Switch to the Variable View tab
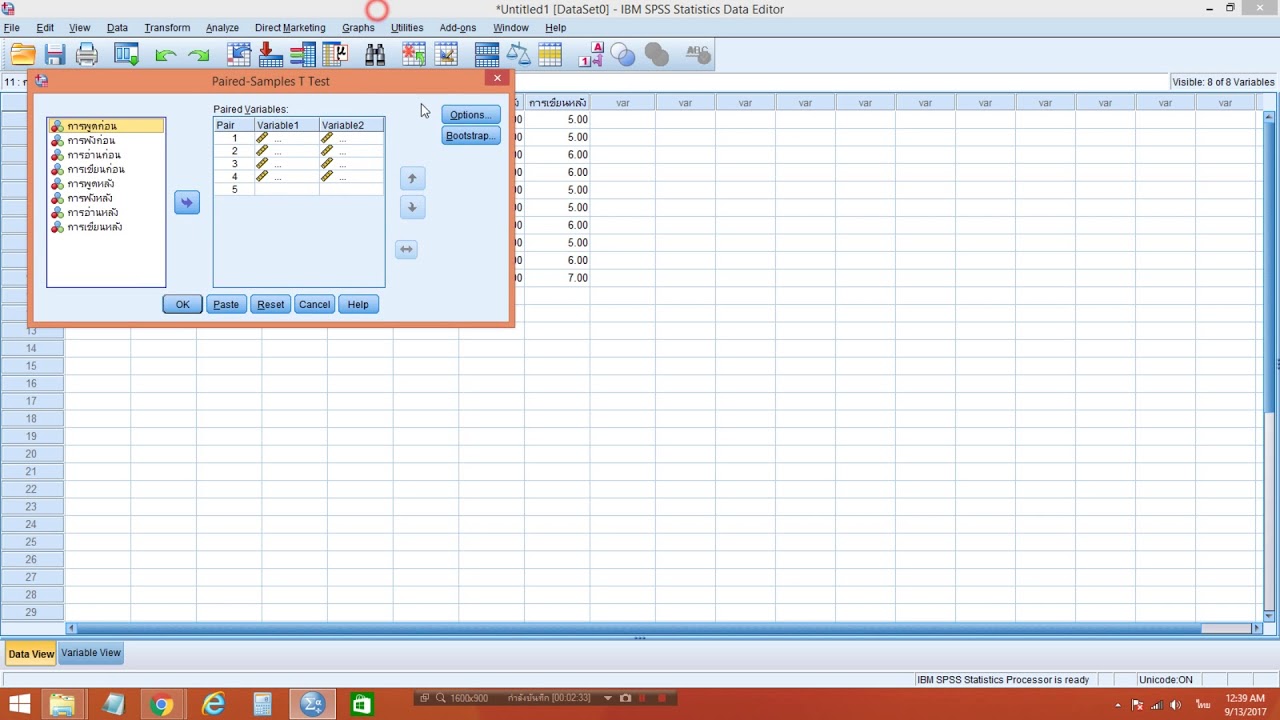The width and height of the screenshot is (1280, 720). [x=91, y=653]
